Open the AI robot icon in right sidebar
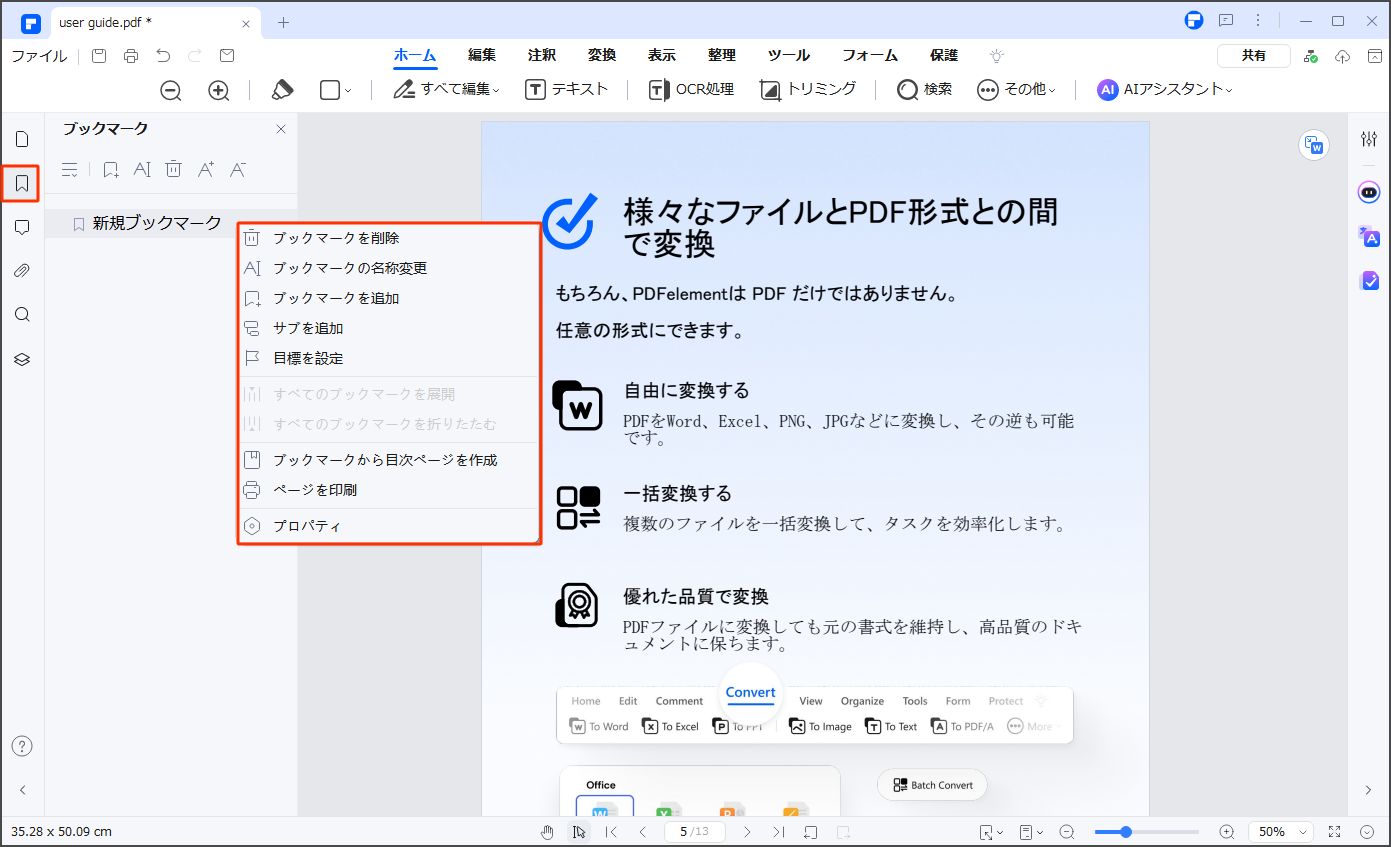This screenshot has height=847, width=1391. [1369, 192]
